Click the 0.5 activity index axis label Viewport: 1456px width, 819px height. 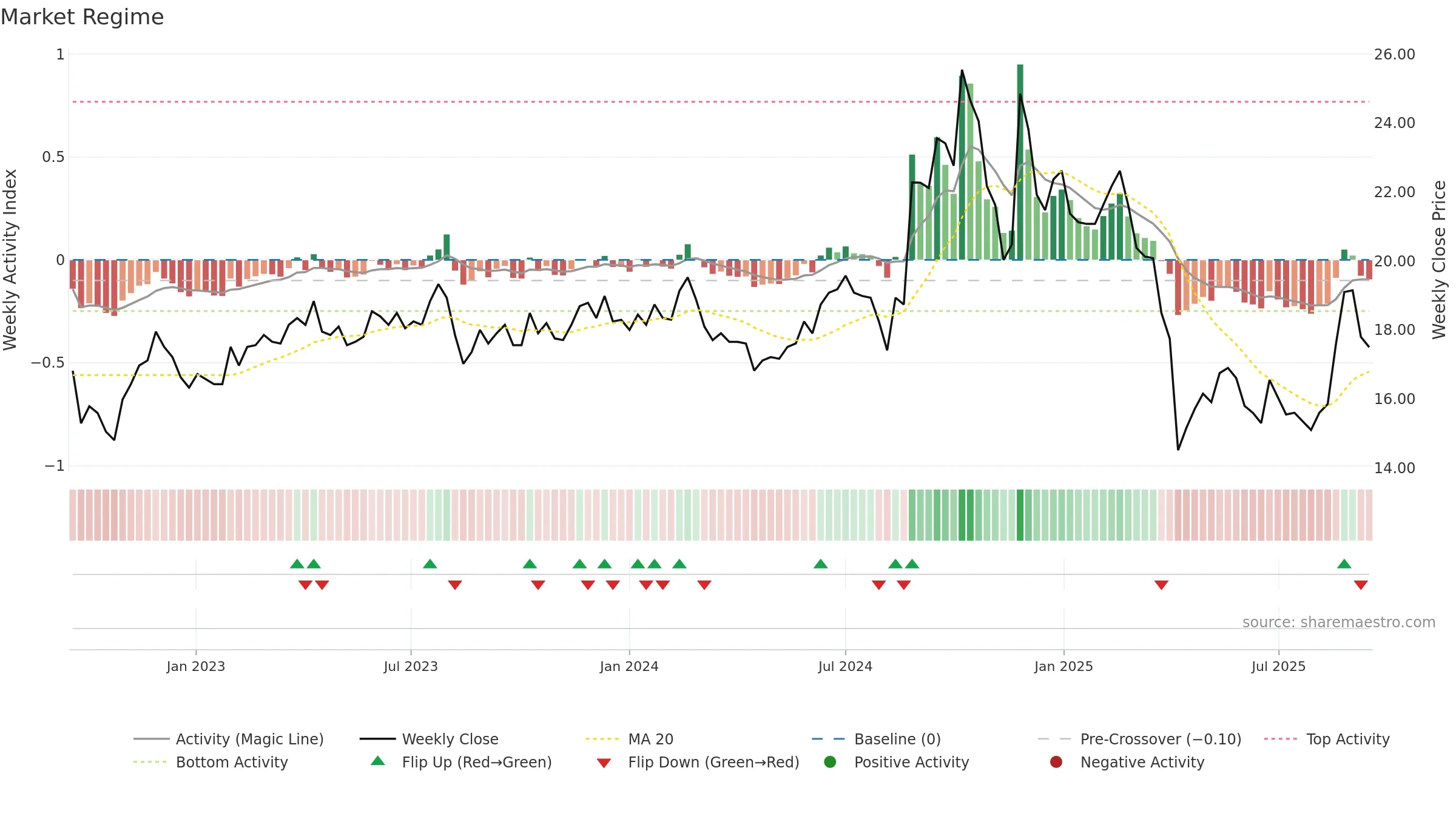53,157
